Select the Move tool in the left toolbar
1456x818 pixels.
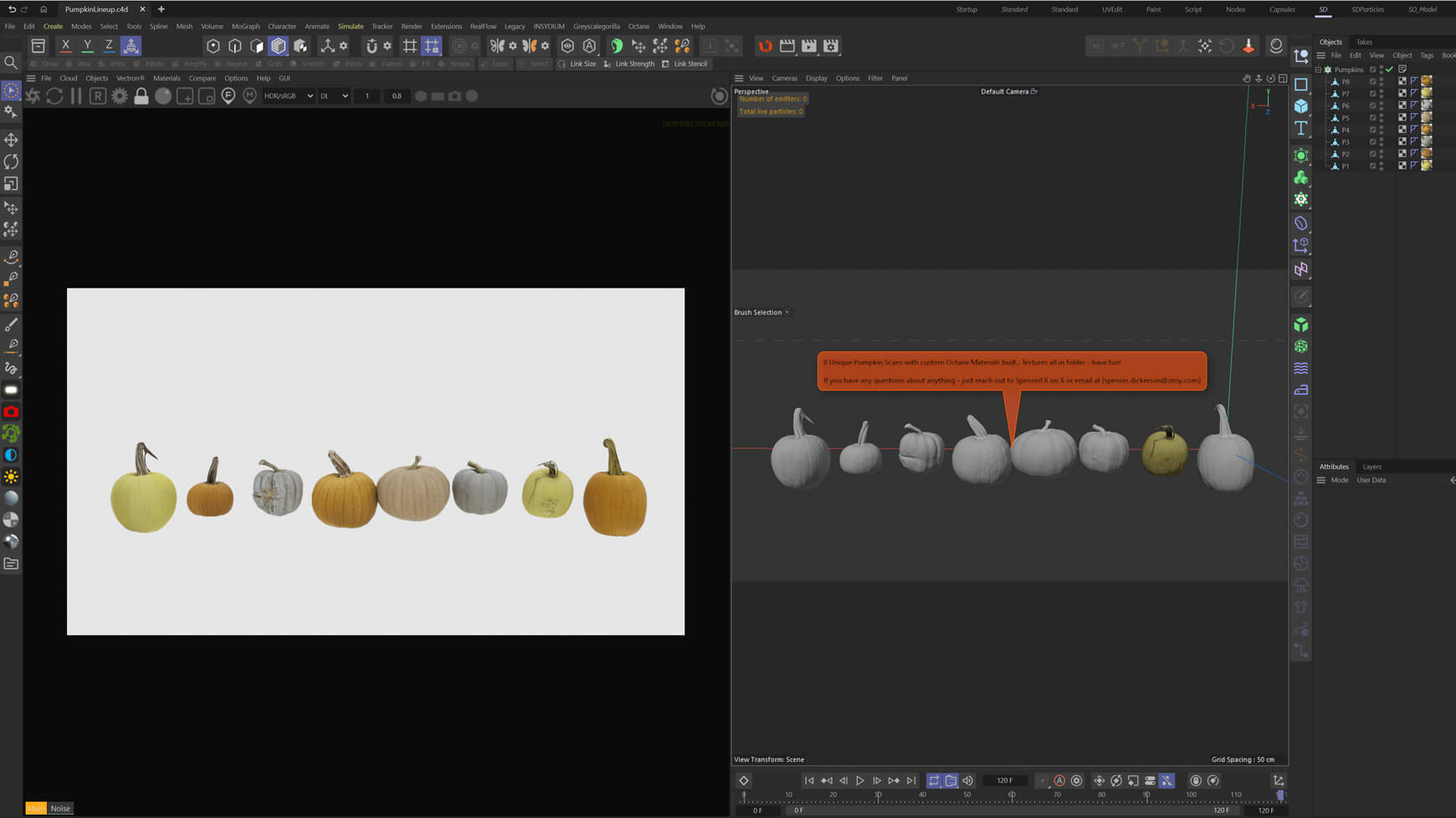click(12, 140)
